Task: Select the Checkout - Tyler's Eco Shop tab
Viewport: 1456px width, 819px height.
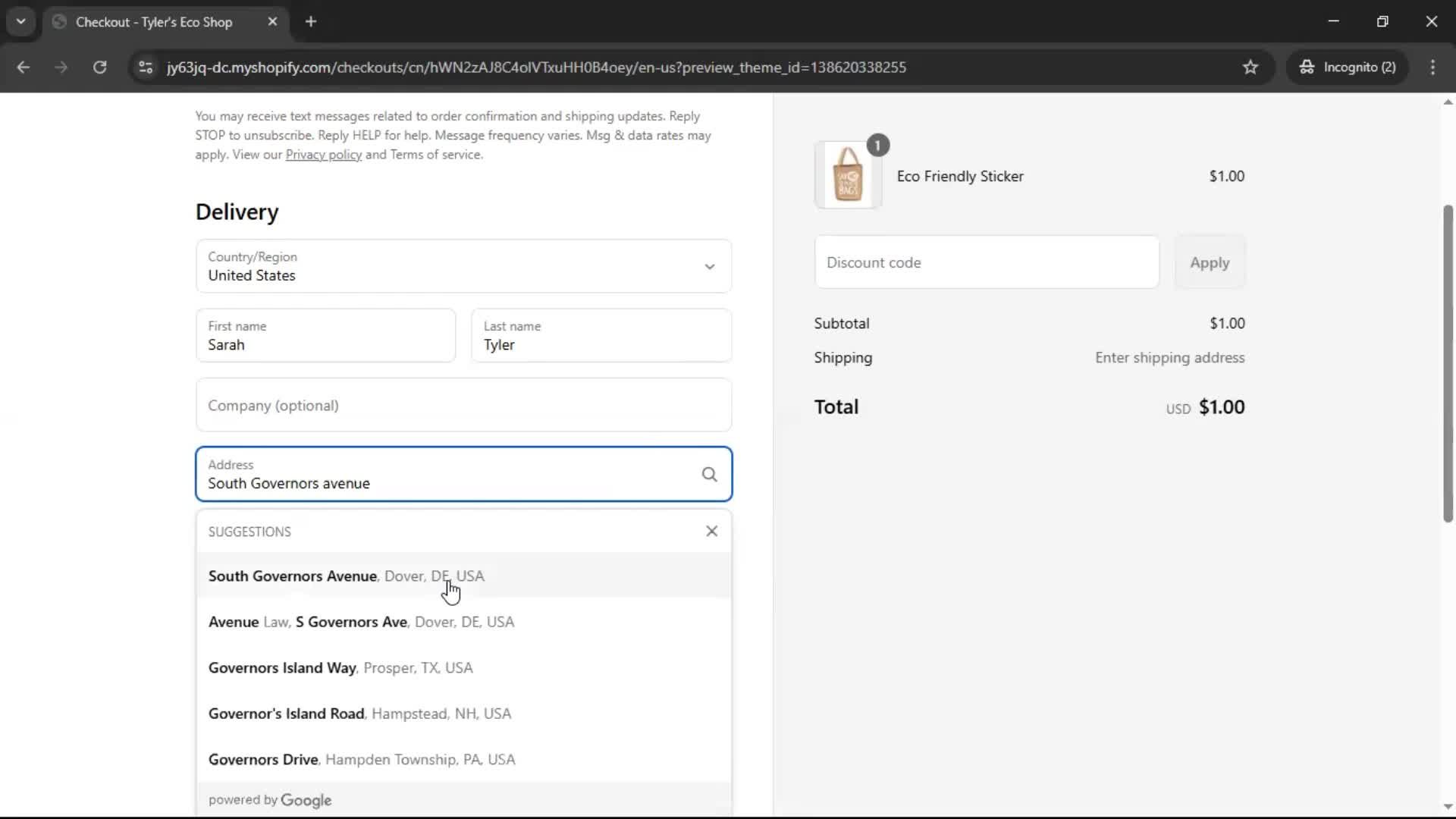Action: point(152,22)
